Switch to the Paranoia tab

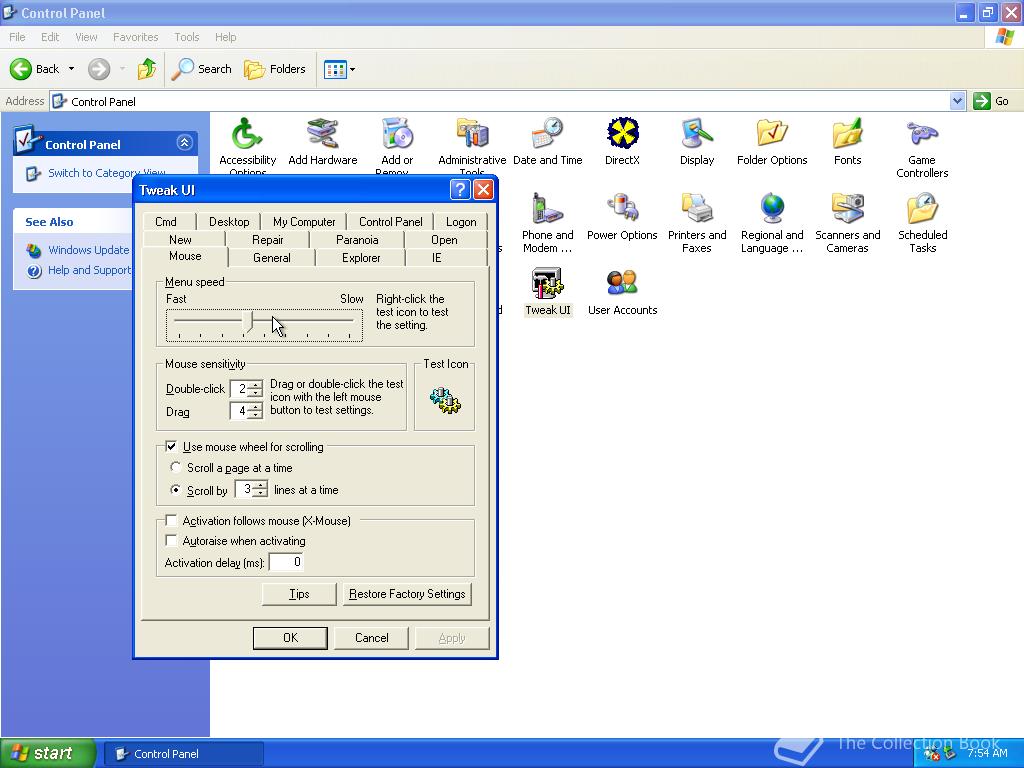coord(357,240)
